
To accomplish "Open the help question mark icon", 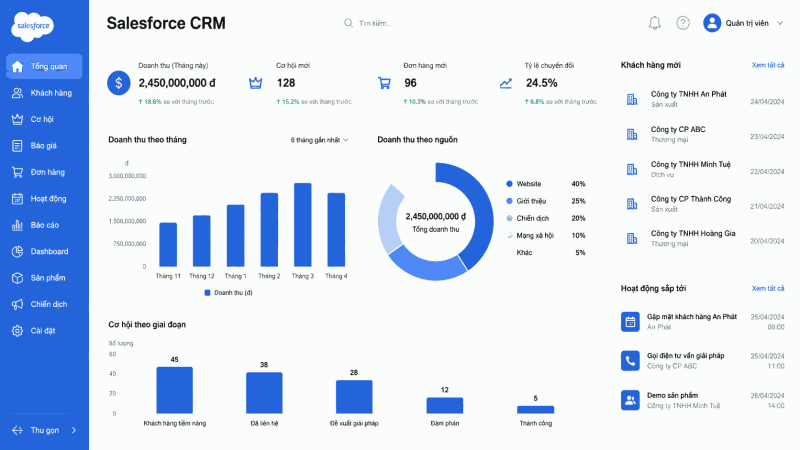I will 683,23.
